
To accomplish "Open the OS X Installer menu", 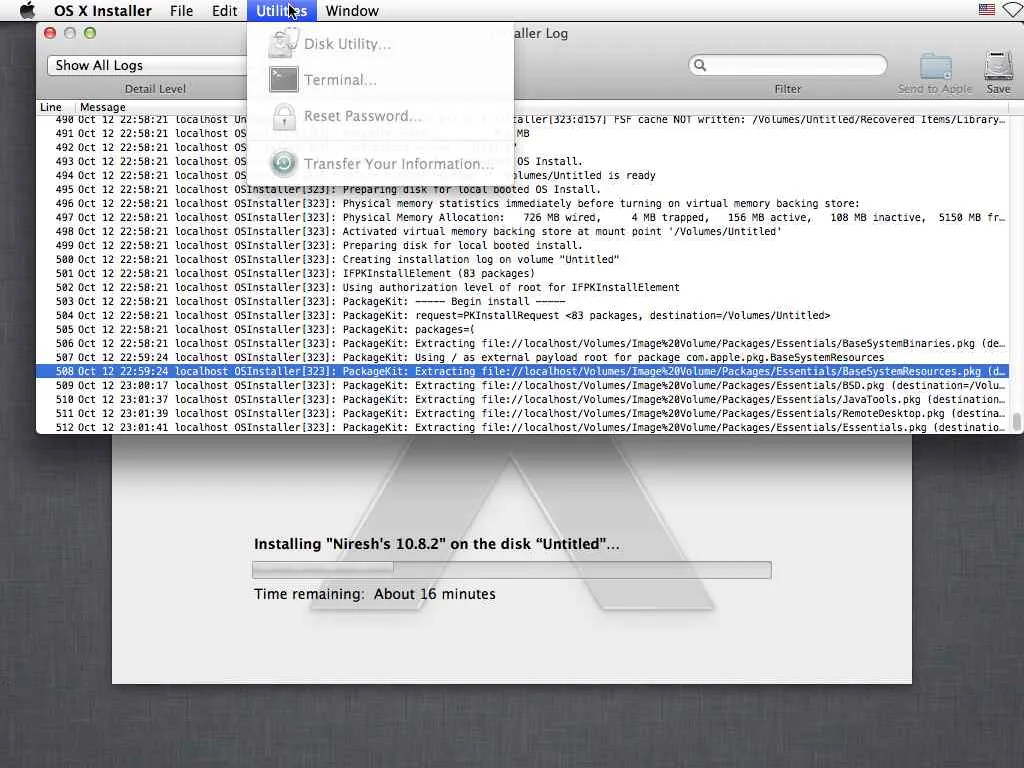I will [103, 10].
